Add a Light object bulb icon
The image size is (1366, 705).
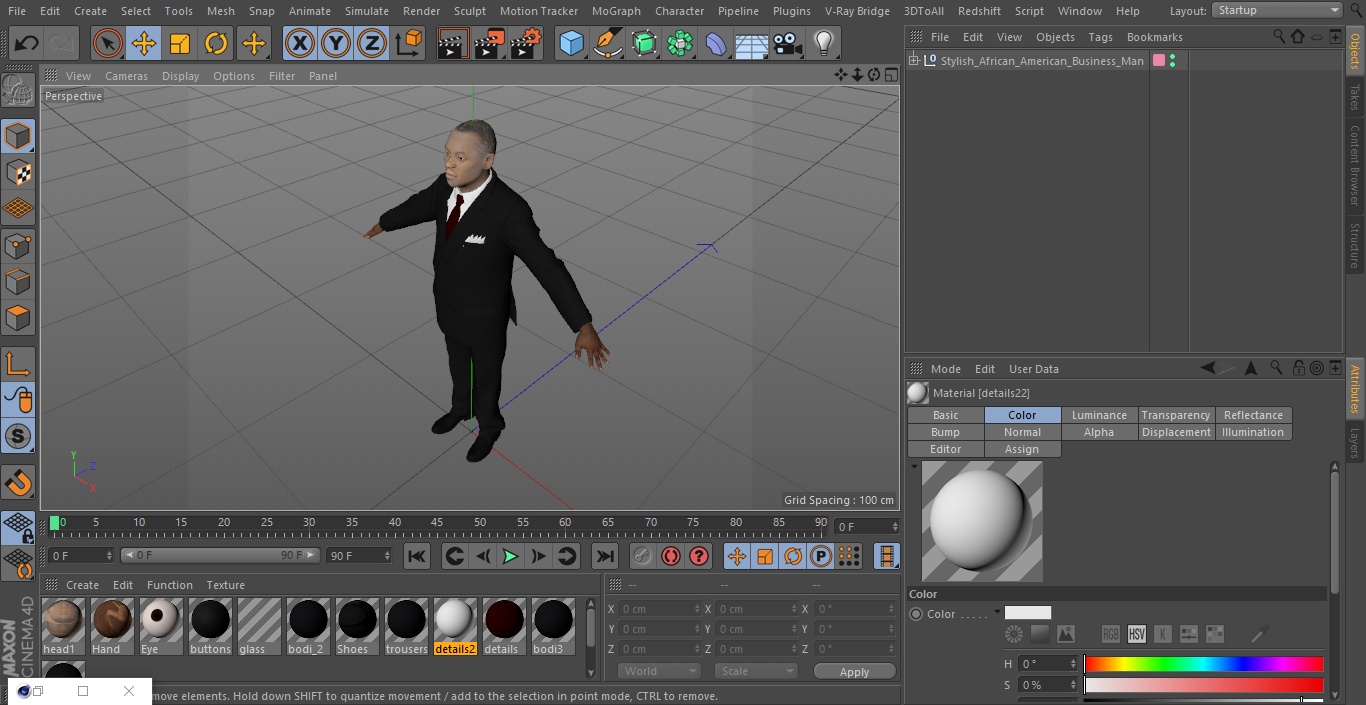pyautogui.click(x=823, y=43)
